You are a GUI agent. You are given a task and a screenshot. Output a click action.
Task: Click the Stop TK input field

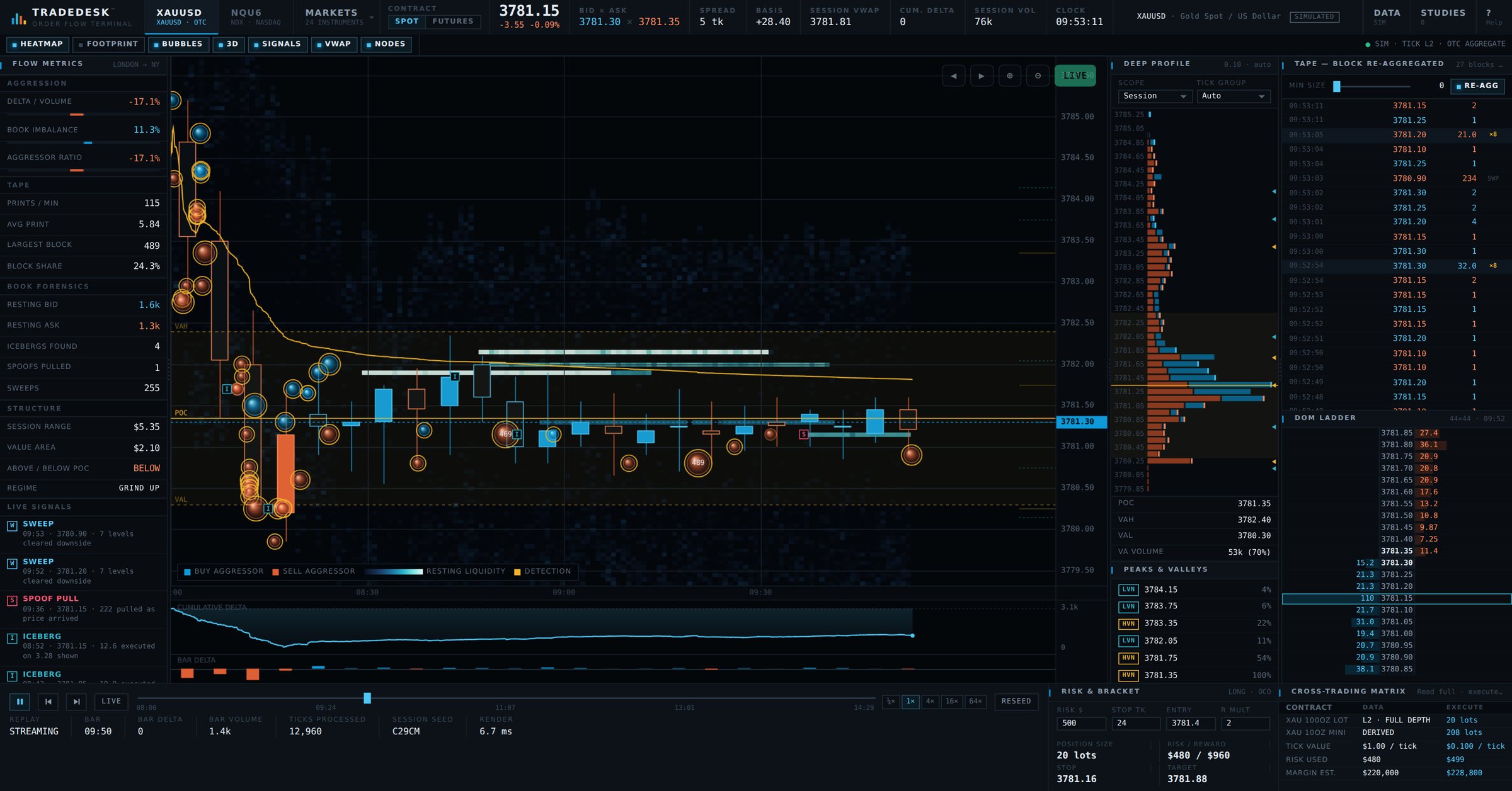(x=1137, y=723)
